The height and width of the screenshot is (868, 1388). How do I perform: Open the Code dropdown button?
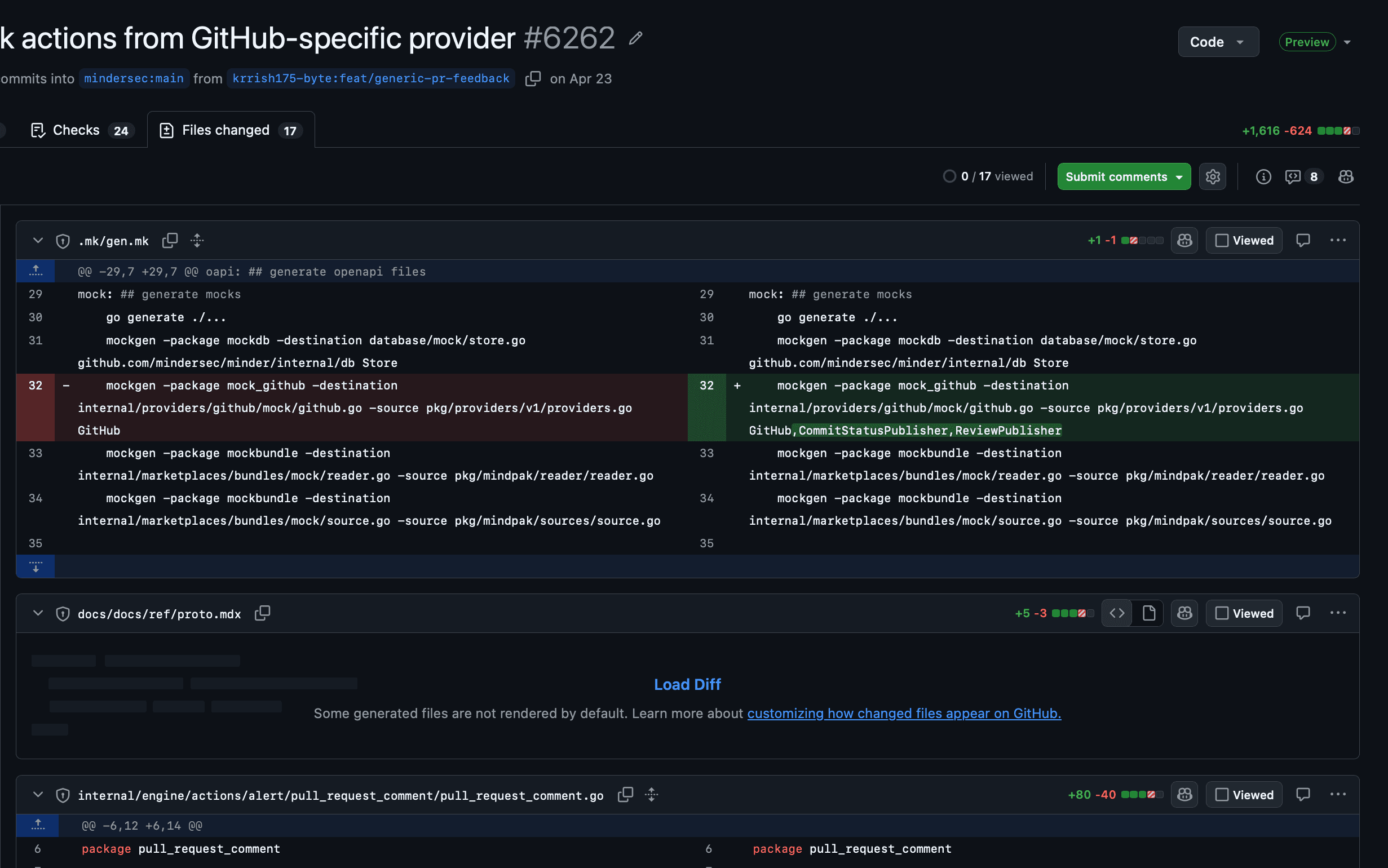(1218, 42)
